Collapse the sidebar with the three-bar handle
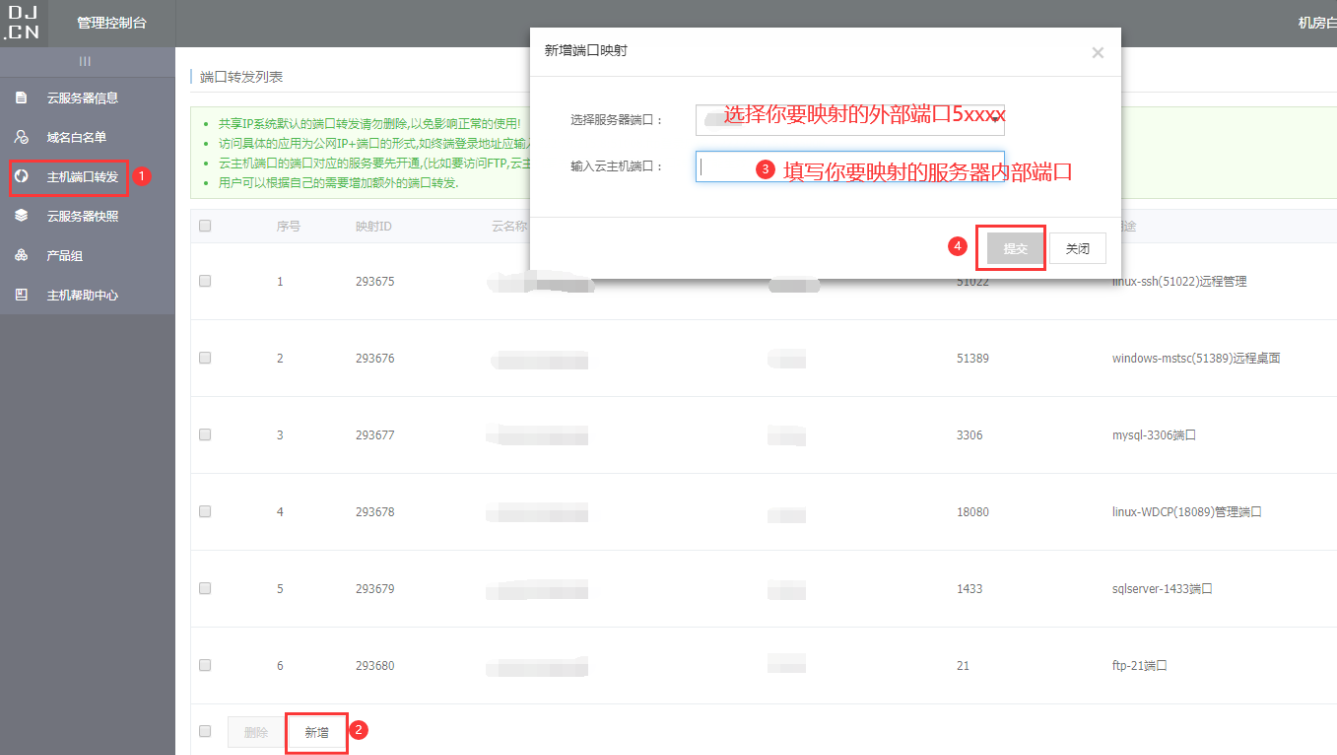Viewport: 1337px width, 755px height. coord(85,62)
